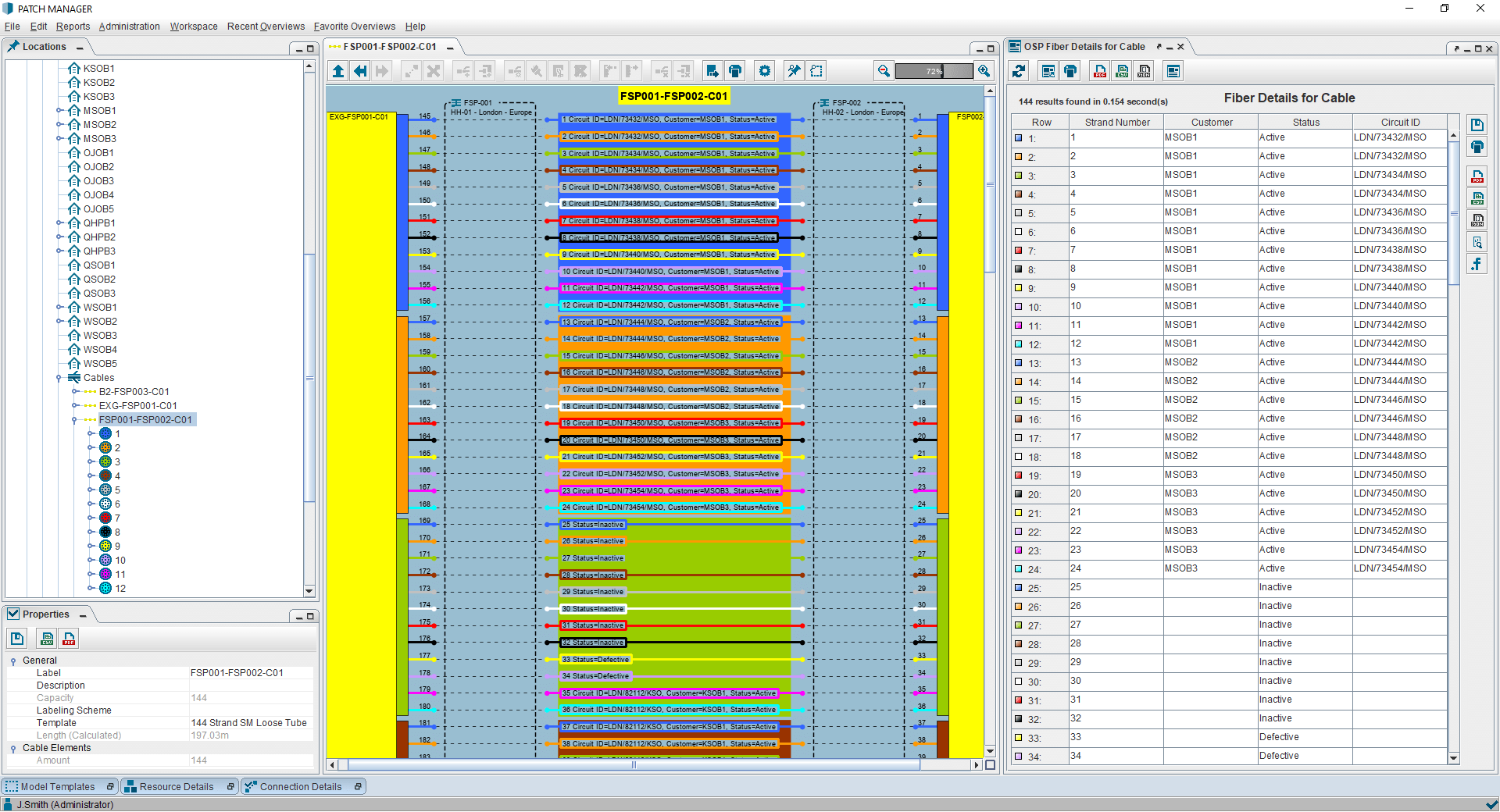Save properties using the floppy disk icon

17,639
